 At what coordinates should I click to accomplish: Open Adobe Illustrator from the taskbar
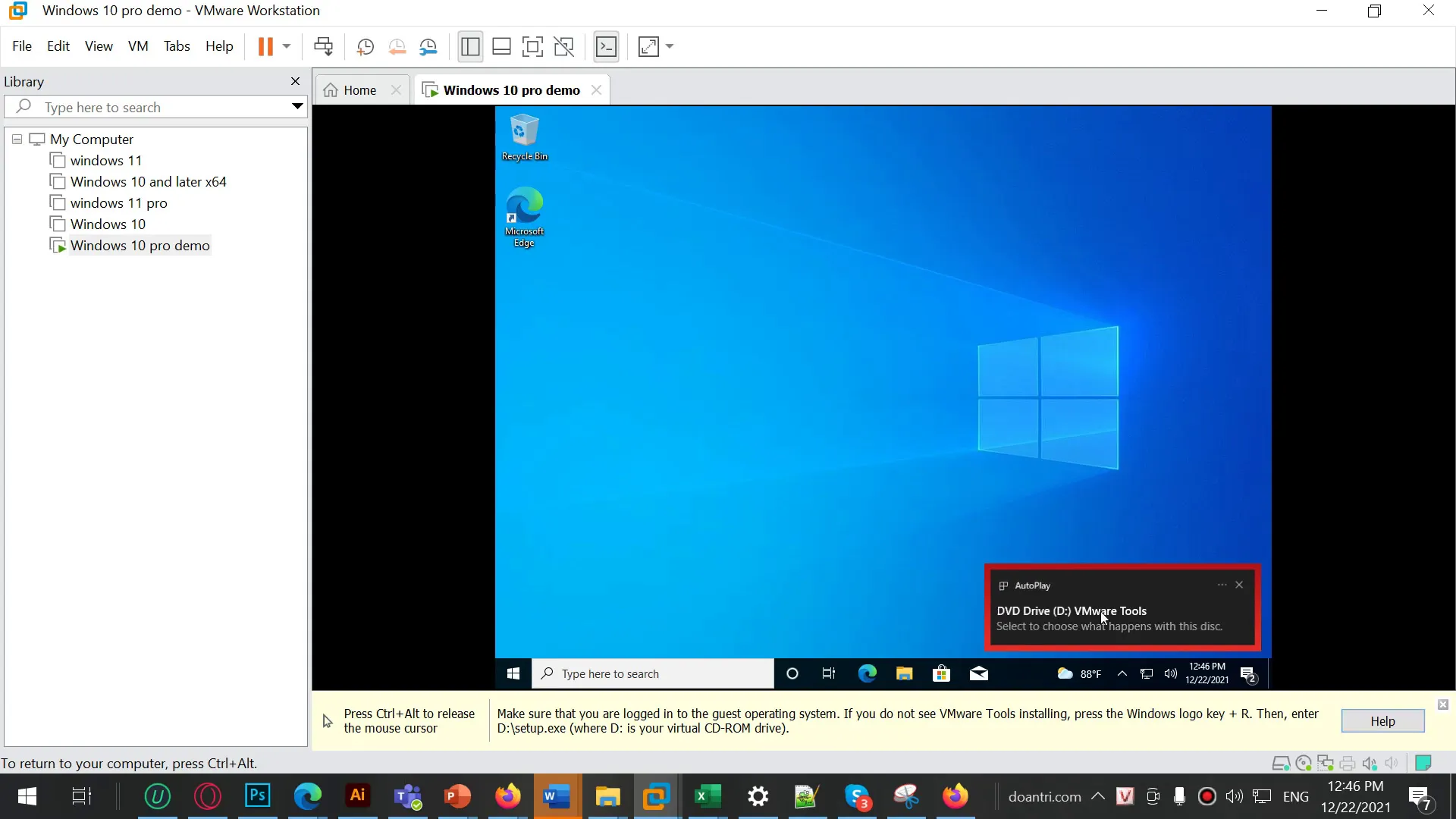tap(357, 796)
